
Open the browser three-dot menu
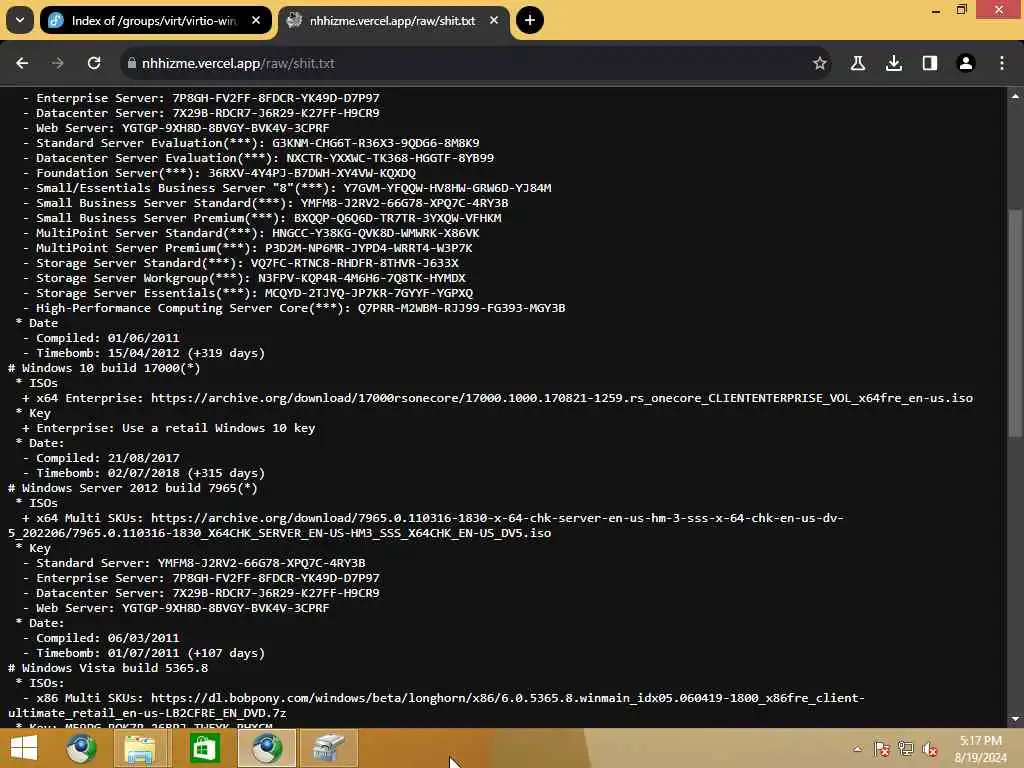(1002, 63)
